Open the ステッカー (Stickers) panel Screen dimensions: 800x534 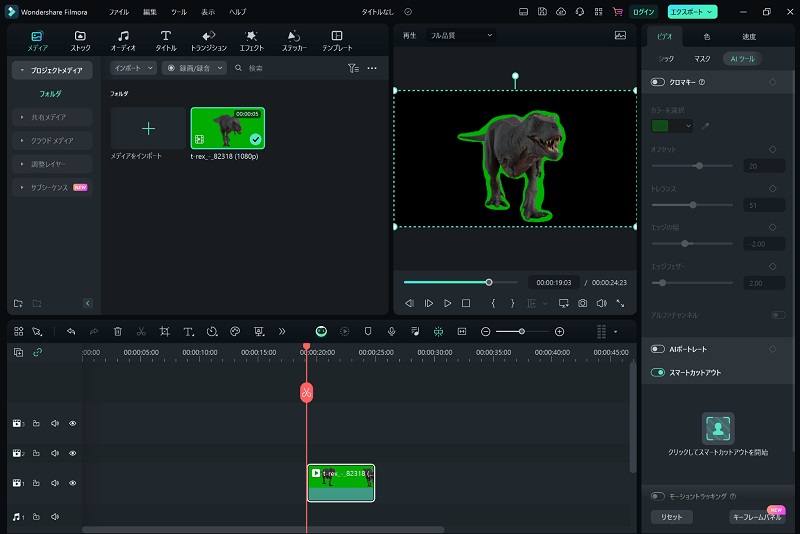pos(294,41)
